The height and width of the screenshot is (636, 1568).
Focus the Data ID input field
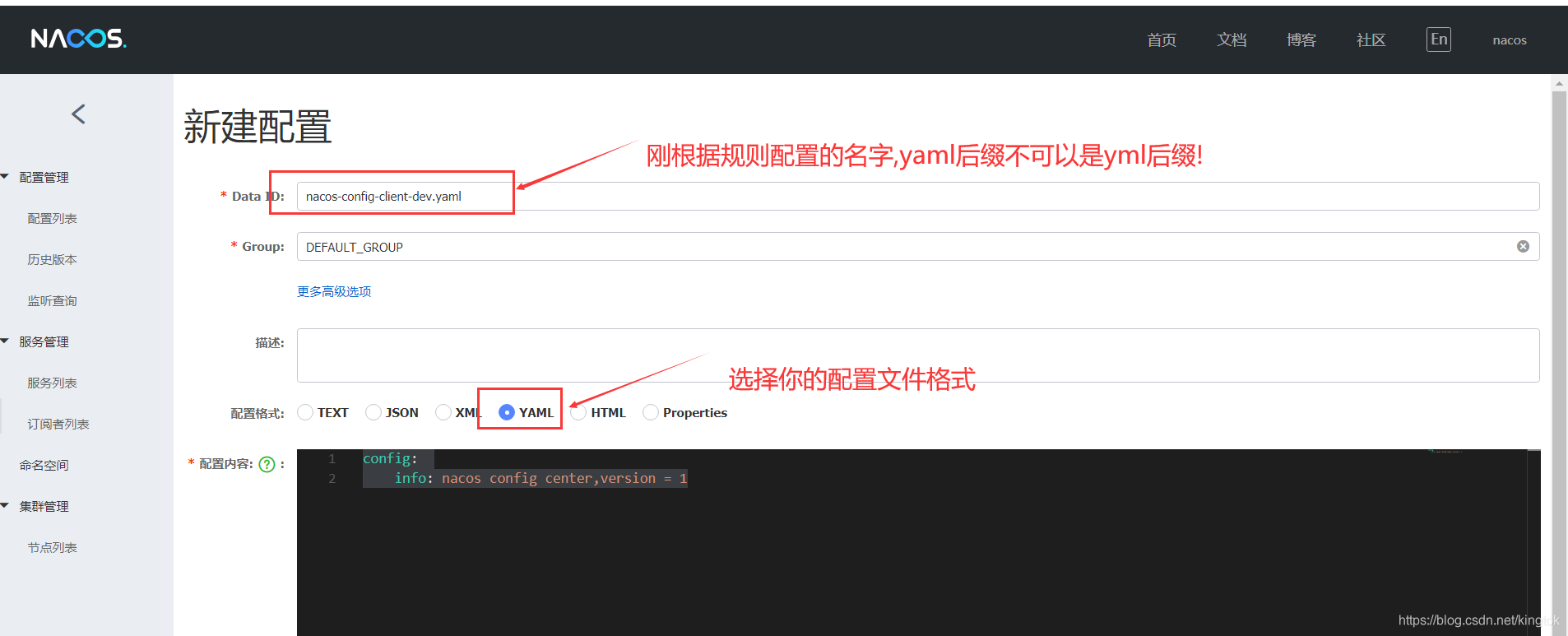918,196
